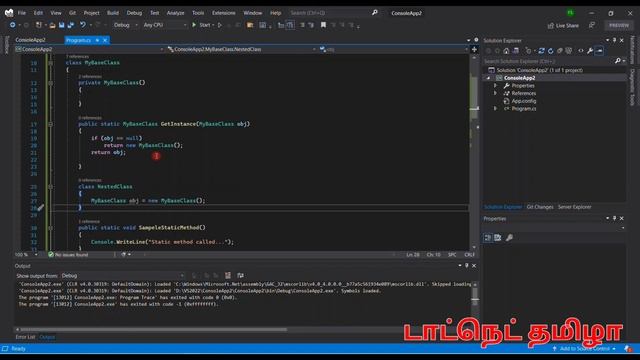The image size is (640, 360).
Task: Open the File menu
Action: tap(22, 13)
